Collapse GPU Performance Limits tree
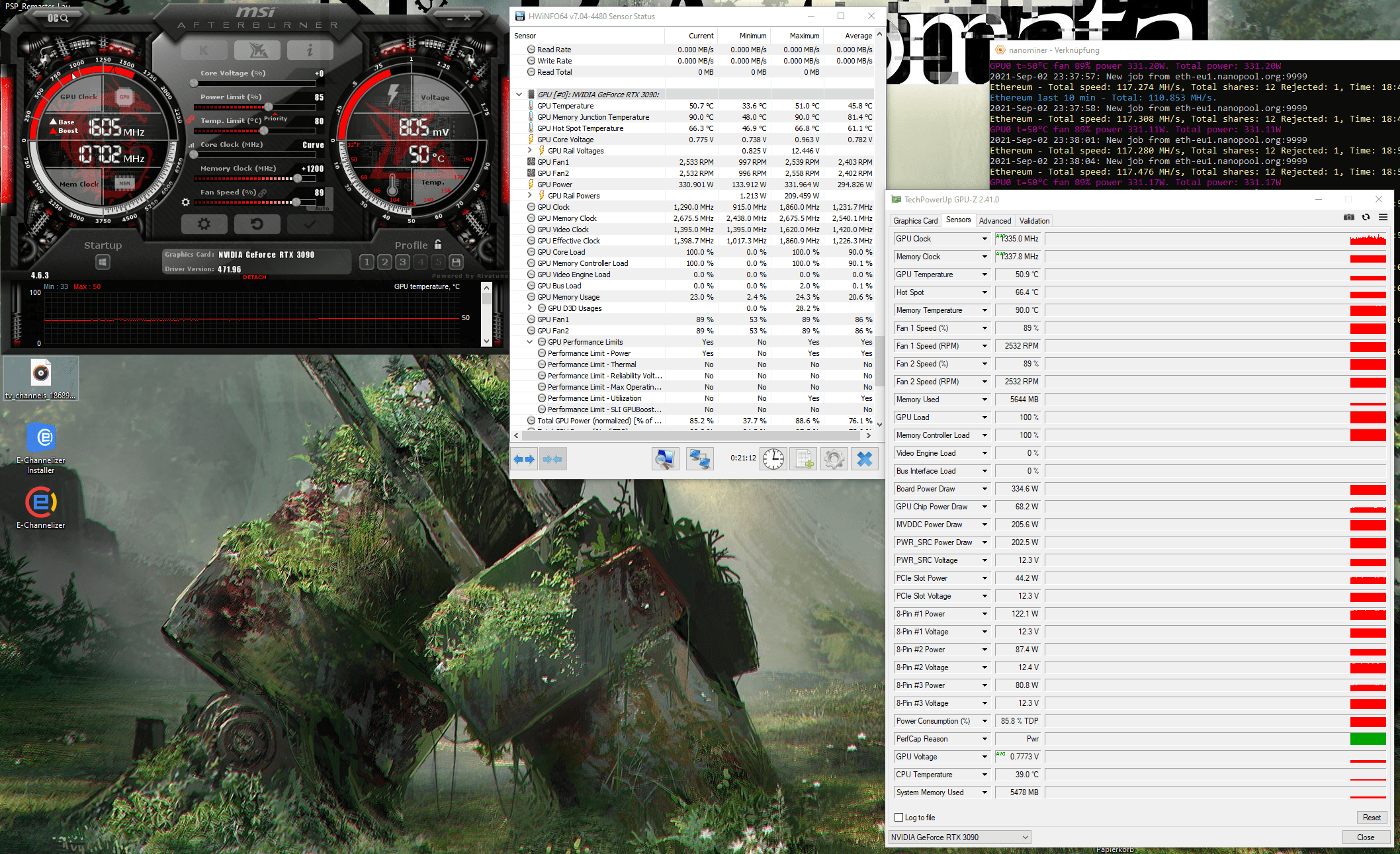This screenshot has width=1400, height=854. [x=530, y=342]
